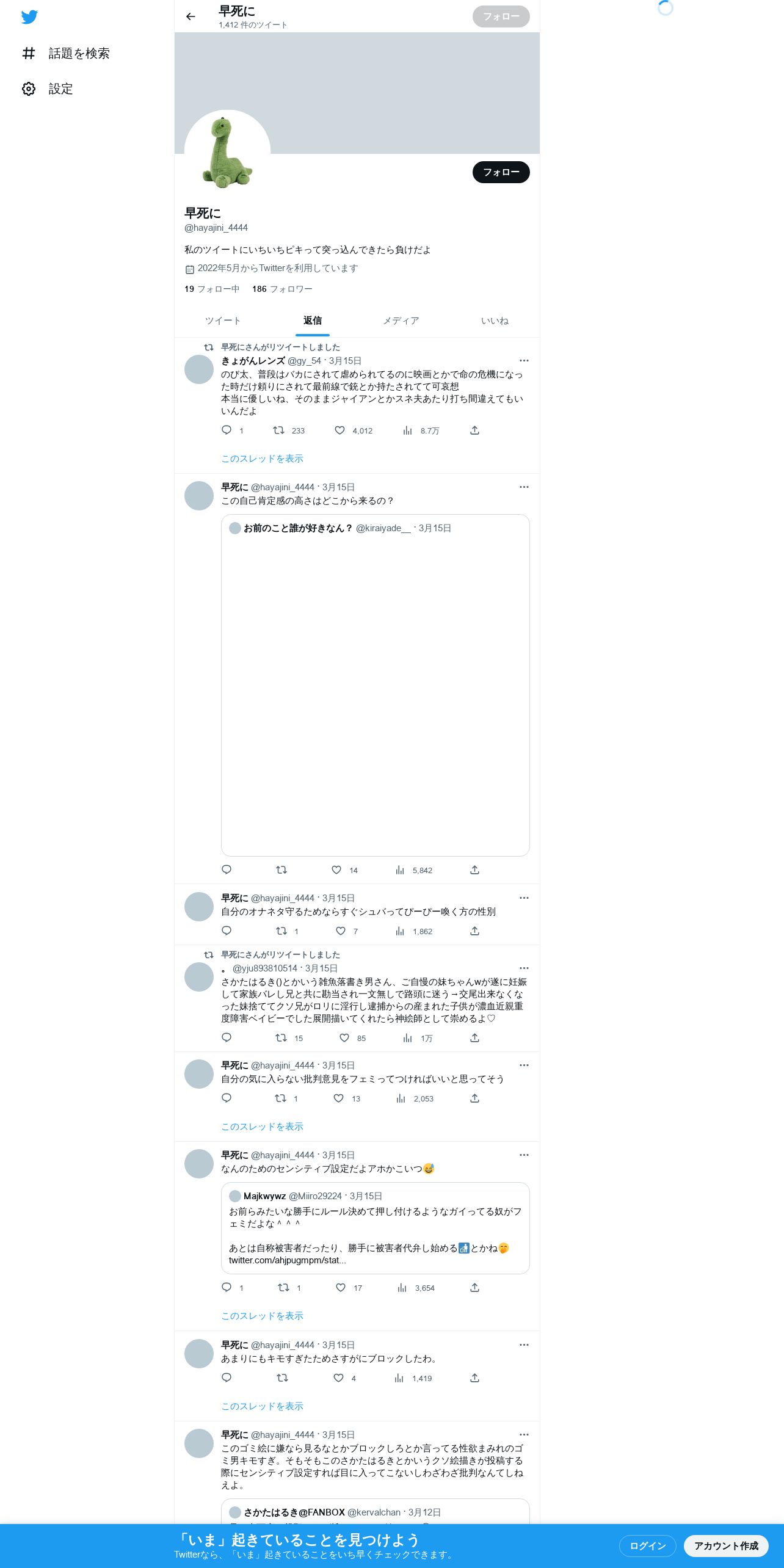784x1568 pixels.
Task: Show thread under きょがんレンズ tweet
Action: click(262, 459)
